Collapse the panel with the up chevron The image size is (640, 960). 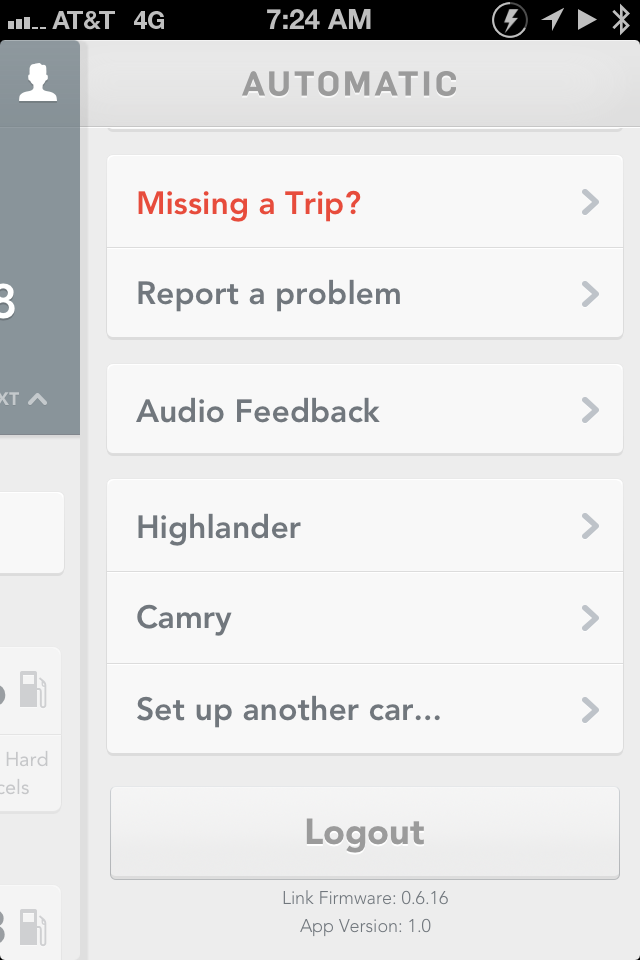(37, 399)
